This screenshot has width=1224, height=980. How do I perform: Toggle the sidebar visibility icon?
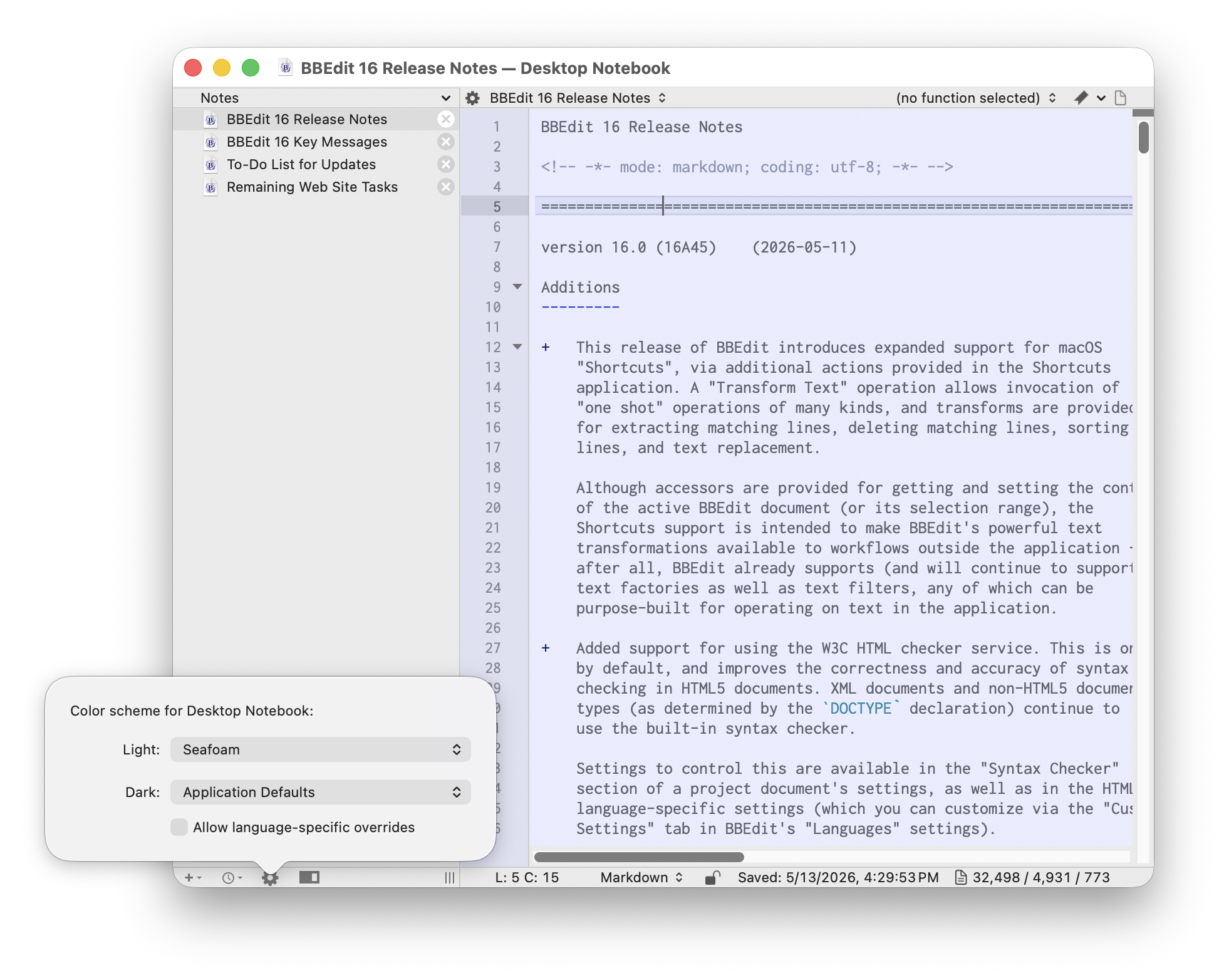tap(309, 877)
